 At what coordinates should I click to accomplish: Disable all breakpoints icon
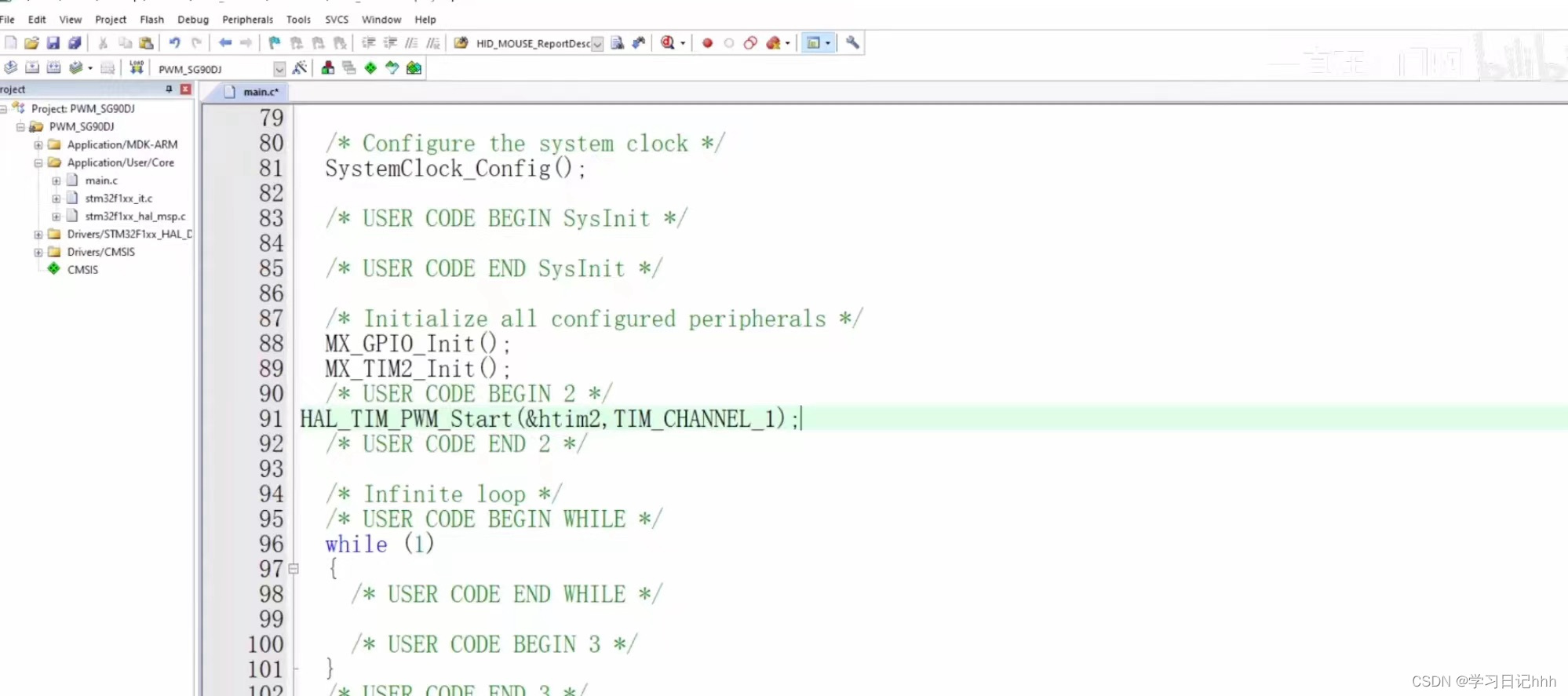click(x=750, y=43)
